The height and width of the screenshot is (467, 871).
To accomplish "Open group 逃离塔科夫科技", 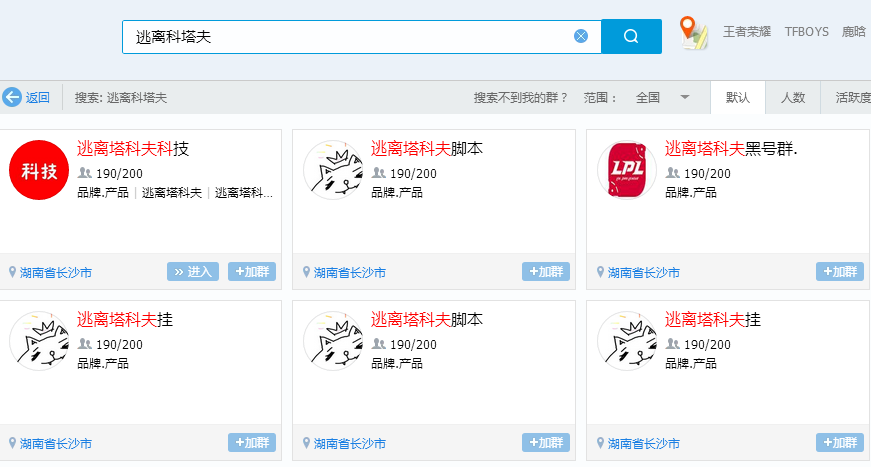I will [133, 149].
